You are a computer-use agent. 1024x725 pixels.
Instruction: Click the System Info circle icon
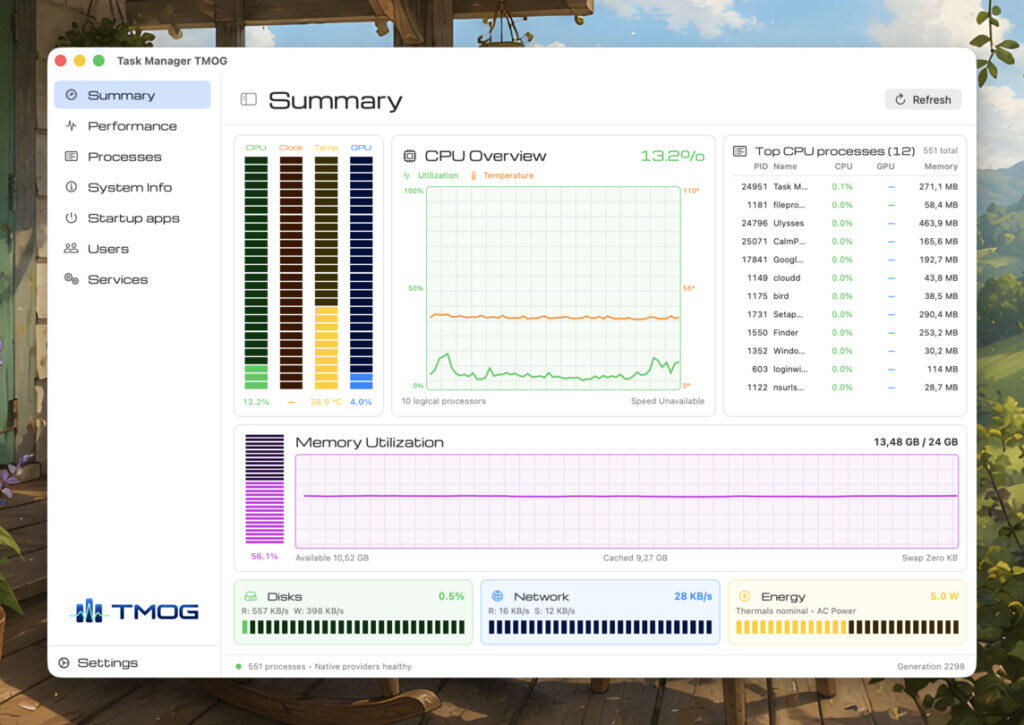click(x=71, y=187)
